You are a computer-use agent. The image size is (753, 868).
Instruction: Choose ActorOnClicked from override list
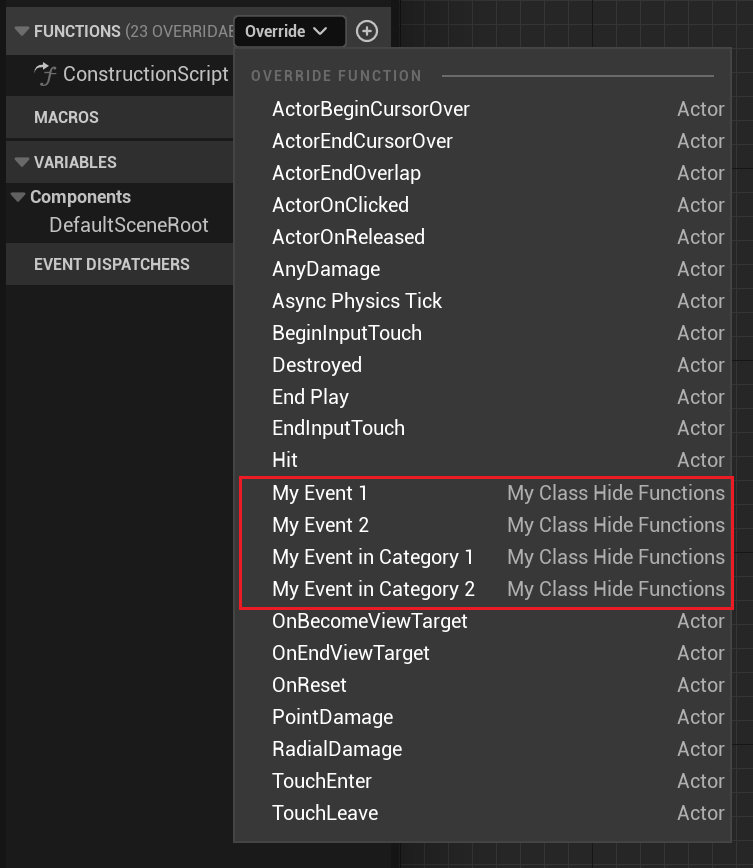click(340, 205)
